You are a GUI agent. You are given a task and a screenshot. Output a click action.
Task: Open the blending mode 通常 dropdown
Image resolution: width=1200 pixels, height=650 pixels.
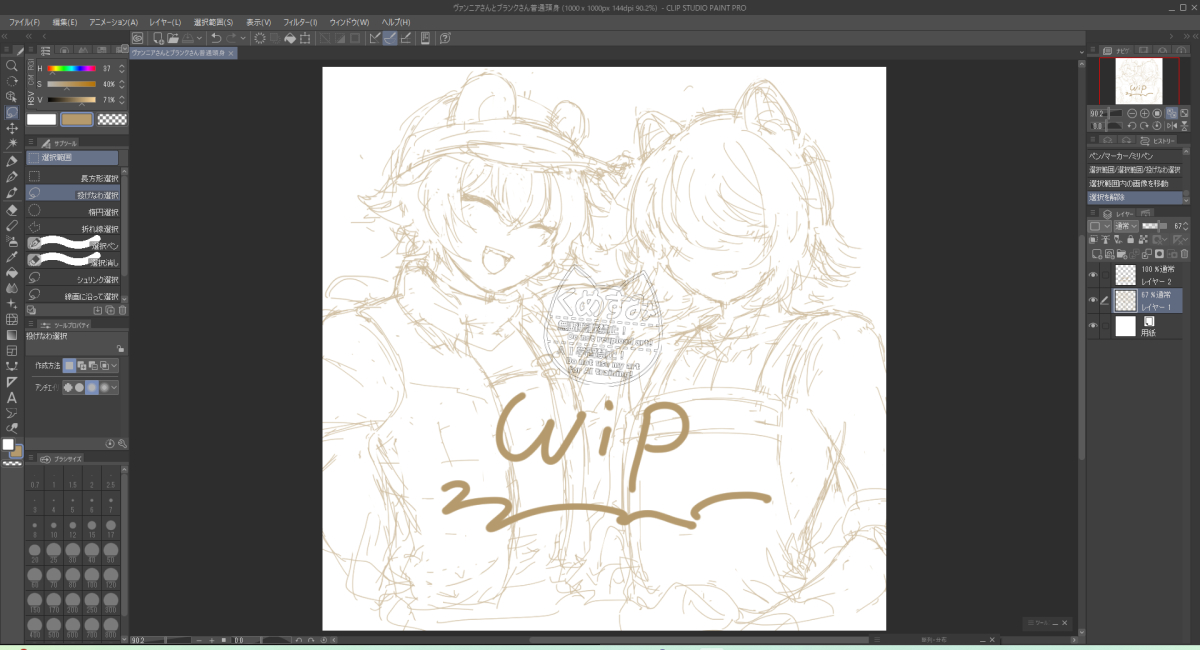[x=1124, y=226]
